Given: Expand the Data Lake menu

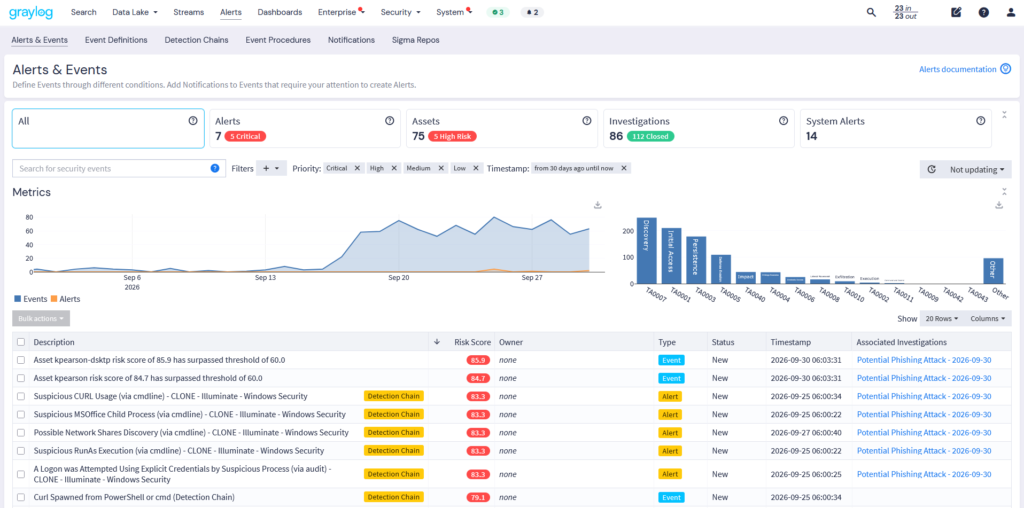Looking at the screenshot, I should 135,12.
